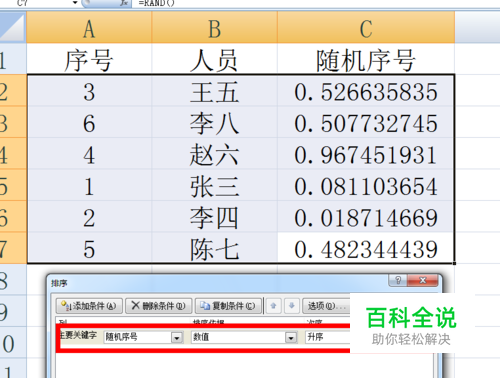Click cell with 序号 value 3 in 王五's row

(x=89, y=91)
